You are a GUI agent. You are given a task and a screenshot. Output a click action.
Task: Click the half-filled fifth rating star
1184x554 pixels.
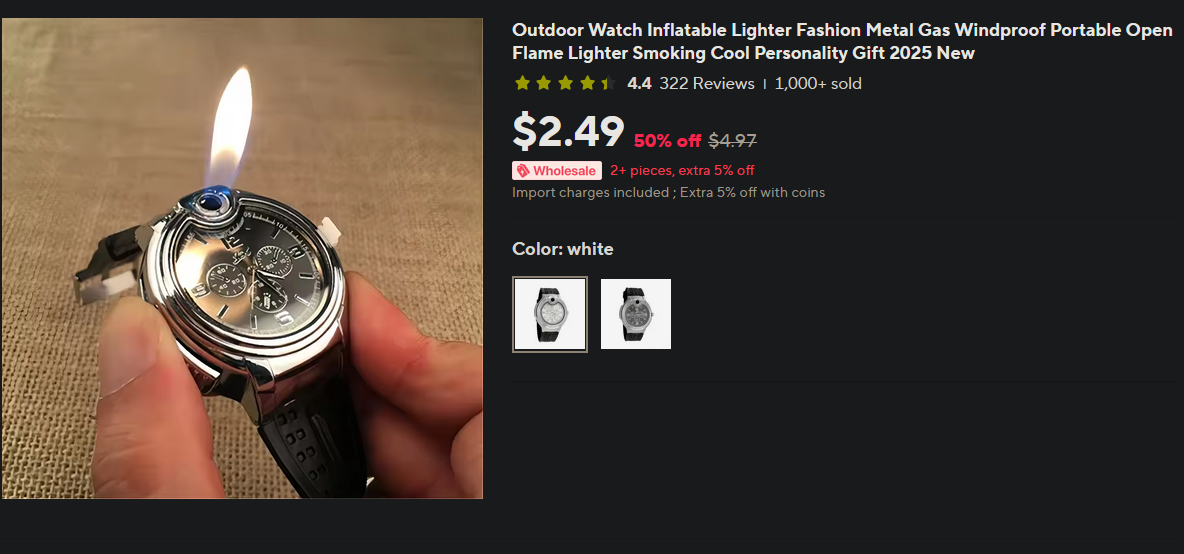(609, 83)
